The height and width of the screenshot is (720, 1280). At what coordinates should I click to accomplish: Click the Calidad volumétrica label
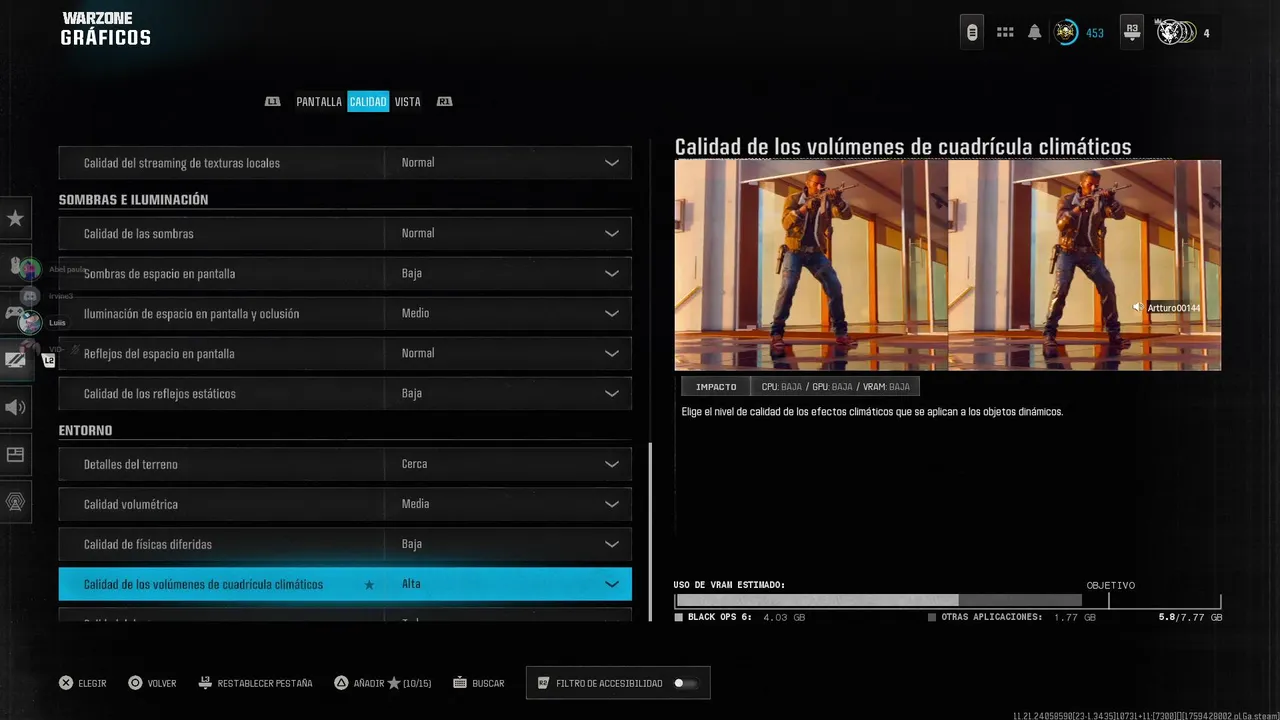(x=131, y=504)
